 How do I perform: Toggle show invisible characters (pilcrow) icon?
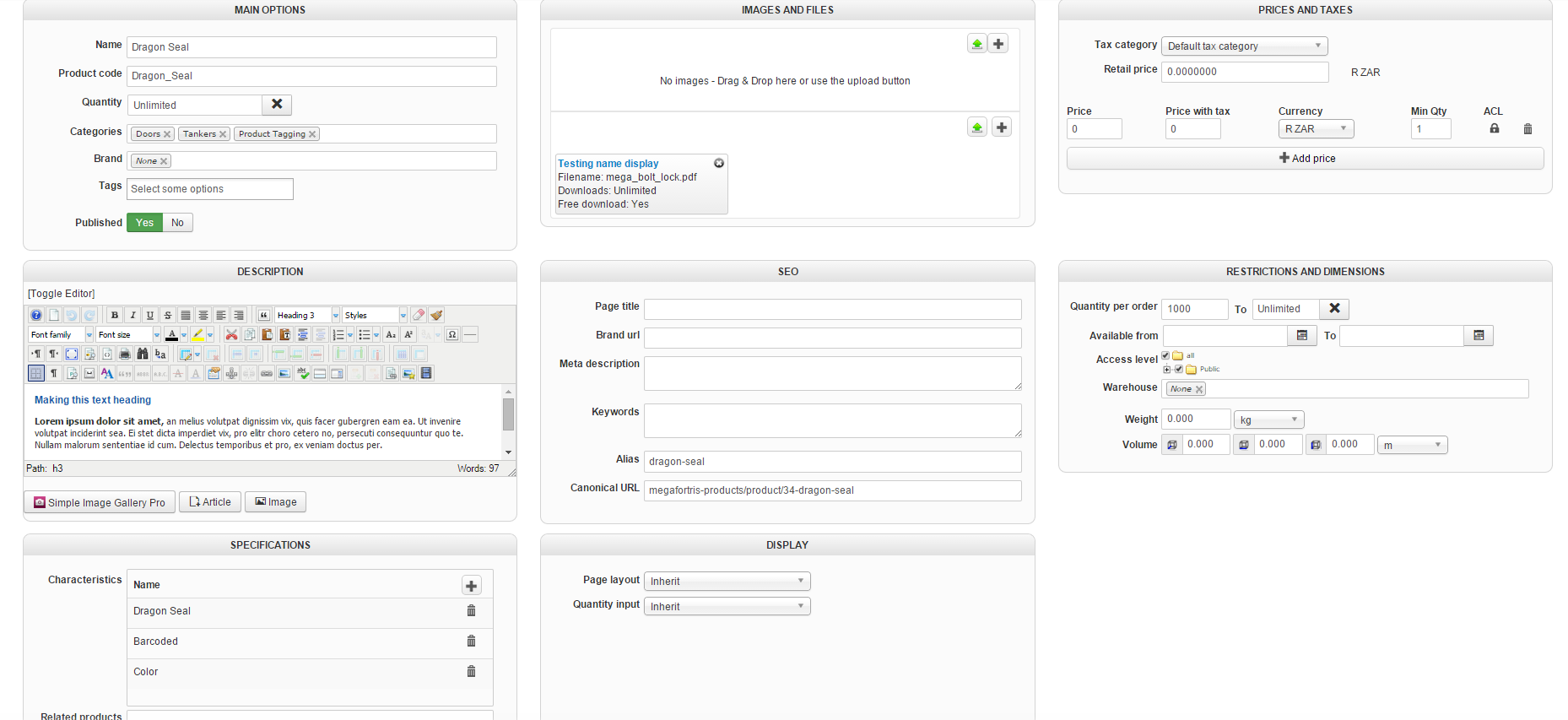(54, 373)
